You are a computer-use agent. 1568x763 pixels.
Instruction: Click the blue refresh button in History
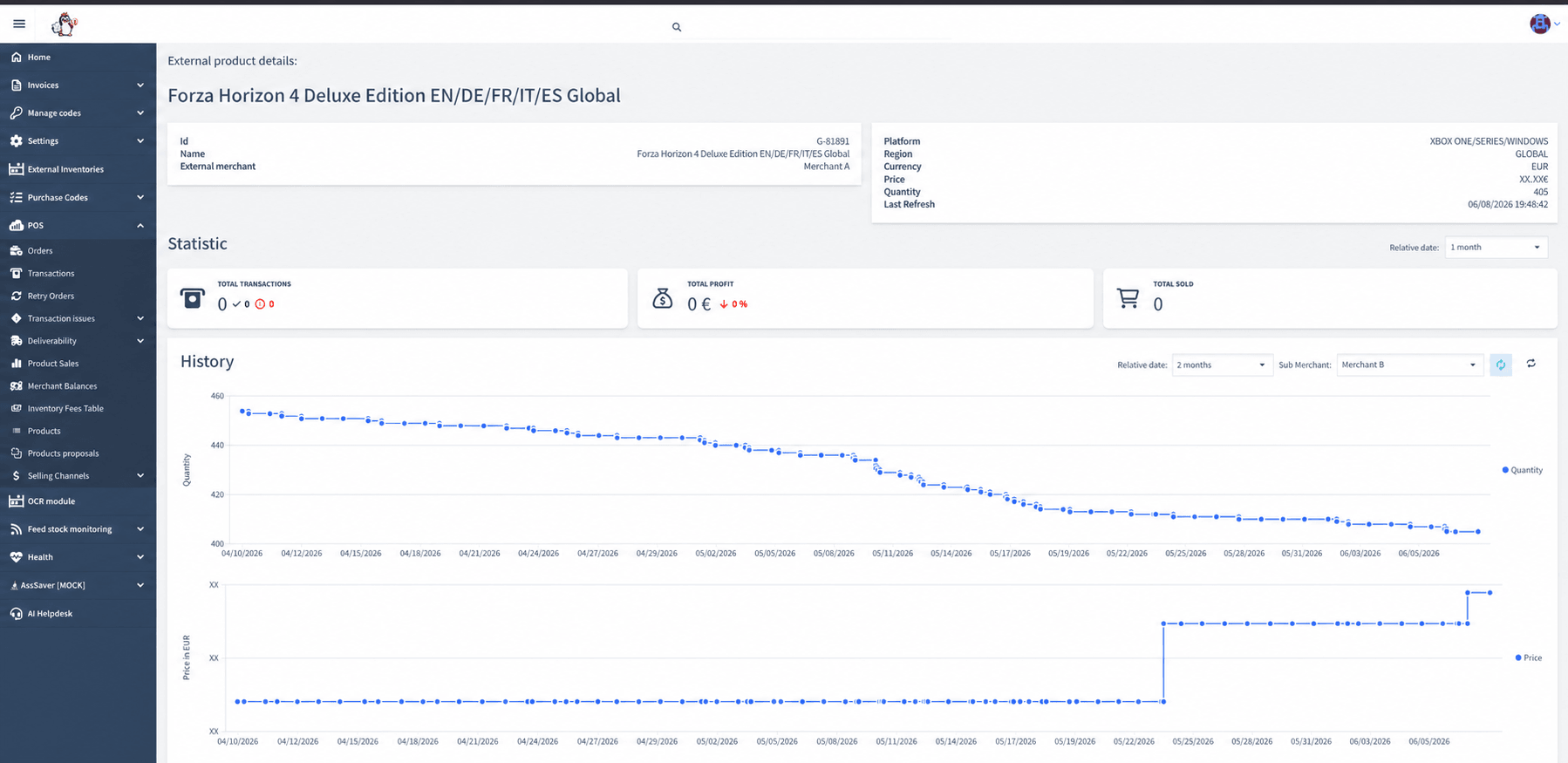click(x=1501, y=364)
